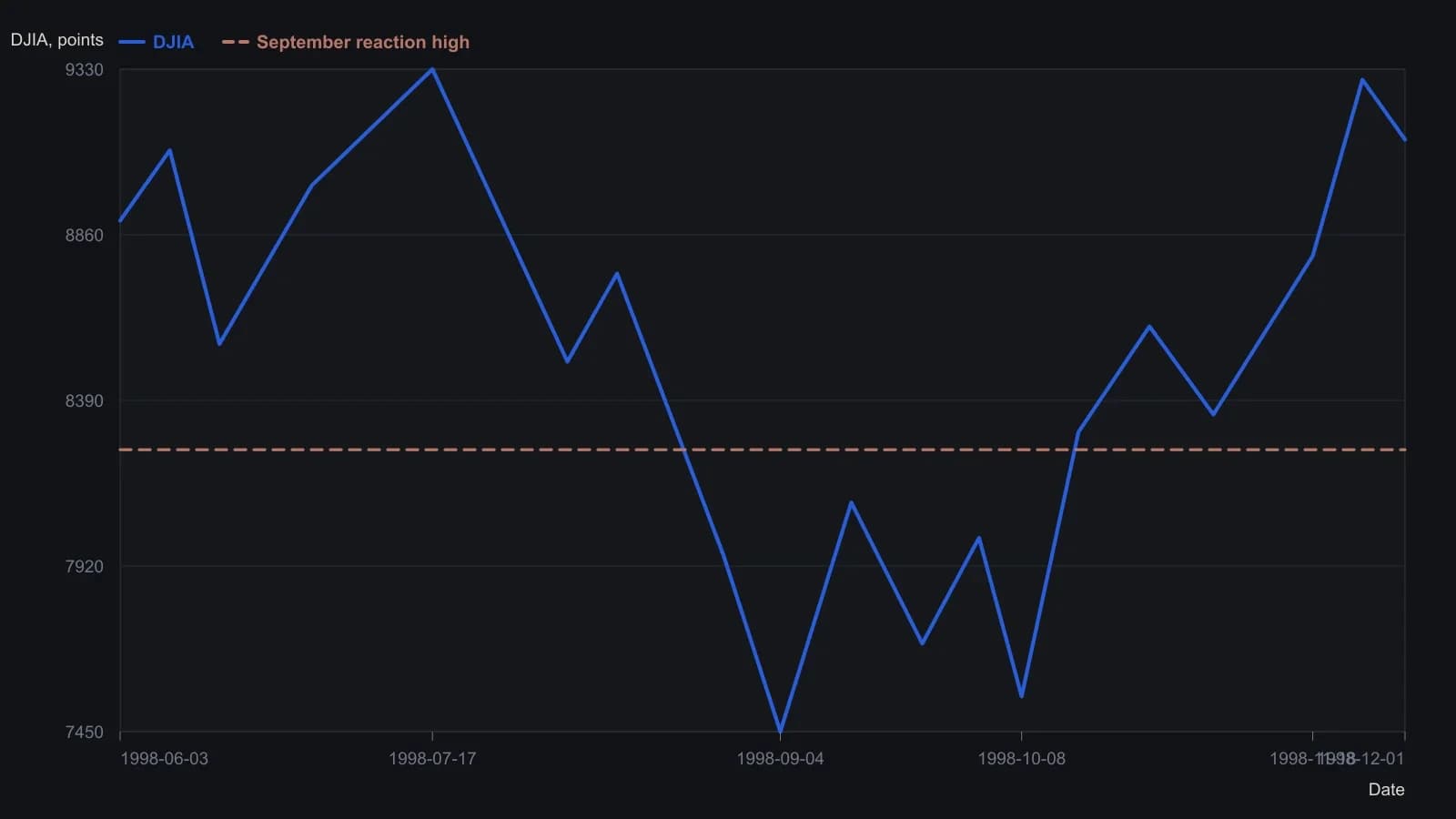Click the 7920 y-axis tick label
Screen dimensions: 1456x819
pyautogui.click(x=85, y=567)
